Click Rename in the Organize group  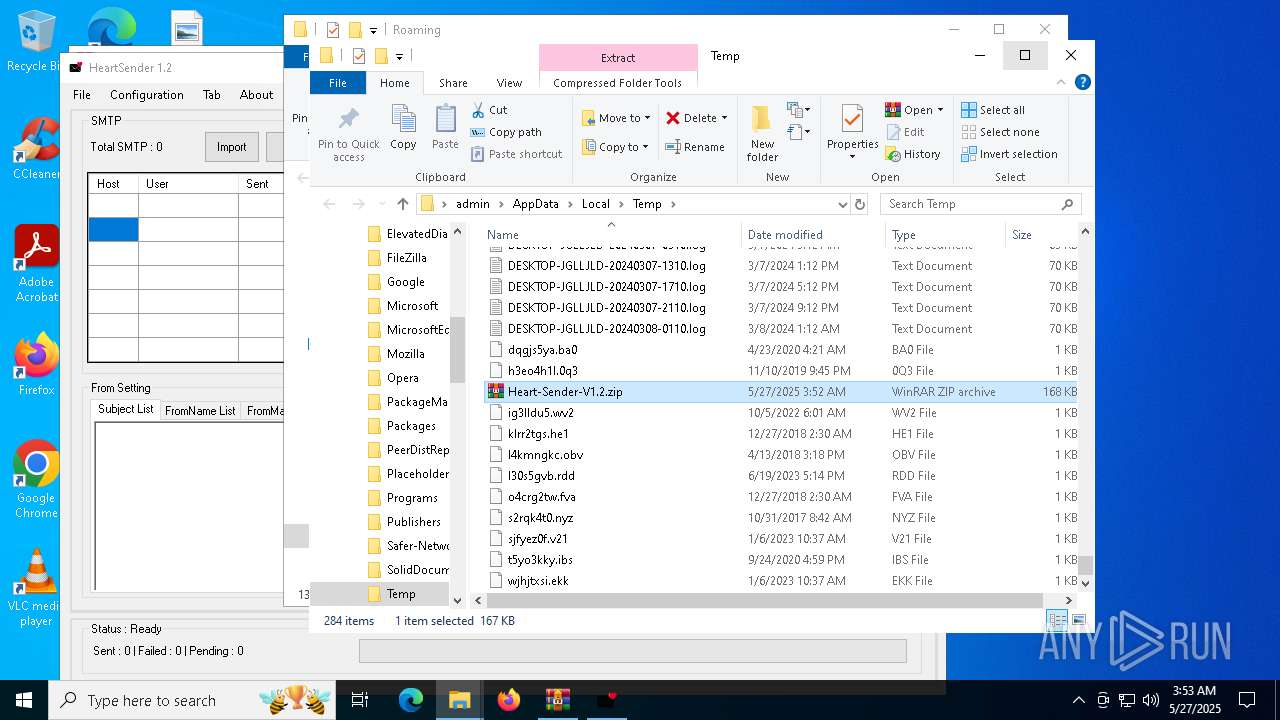pyautogui.click(x=695, y=147)
